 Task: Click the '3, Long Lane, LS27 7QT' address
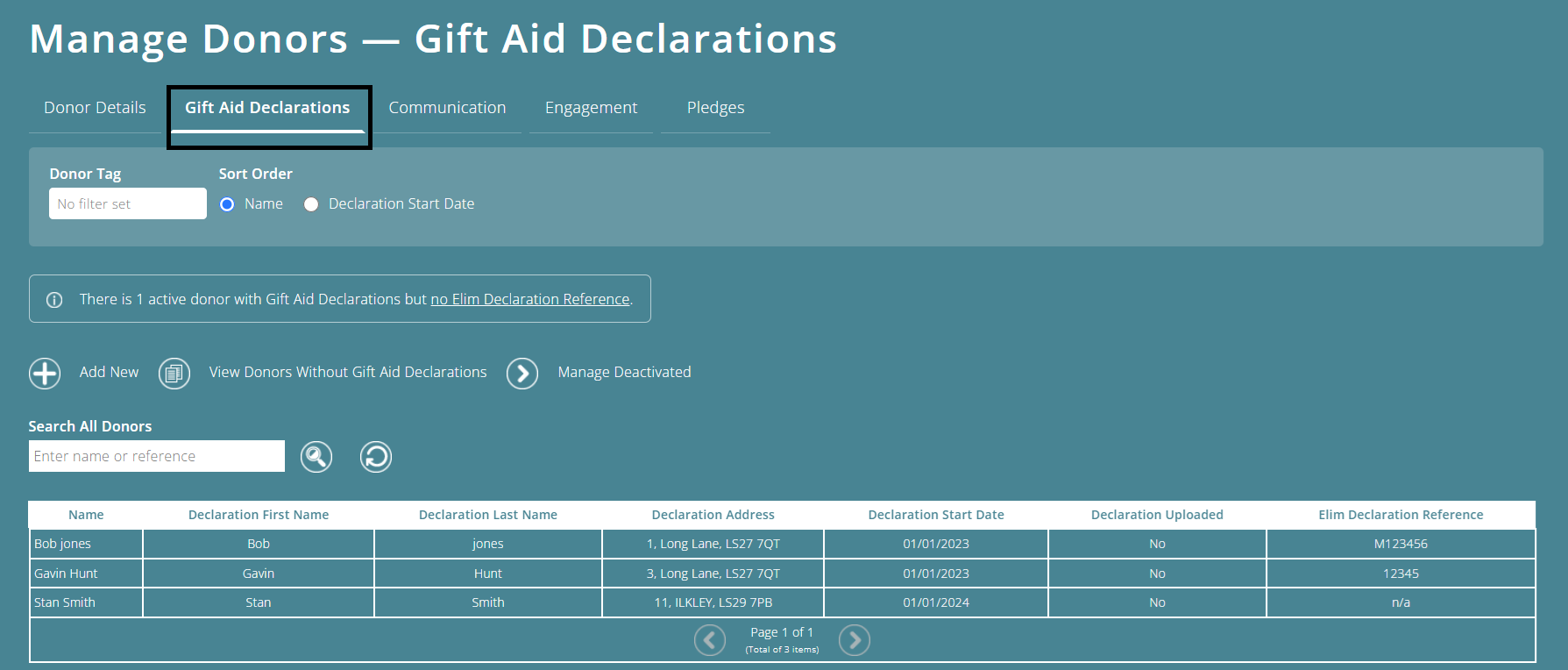[x=713, y=574]
